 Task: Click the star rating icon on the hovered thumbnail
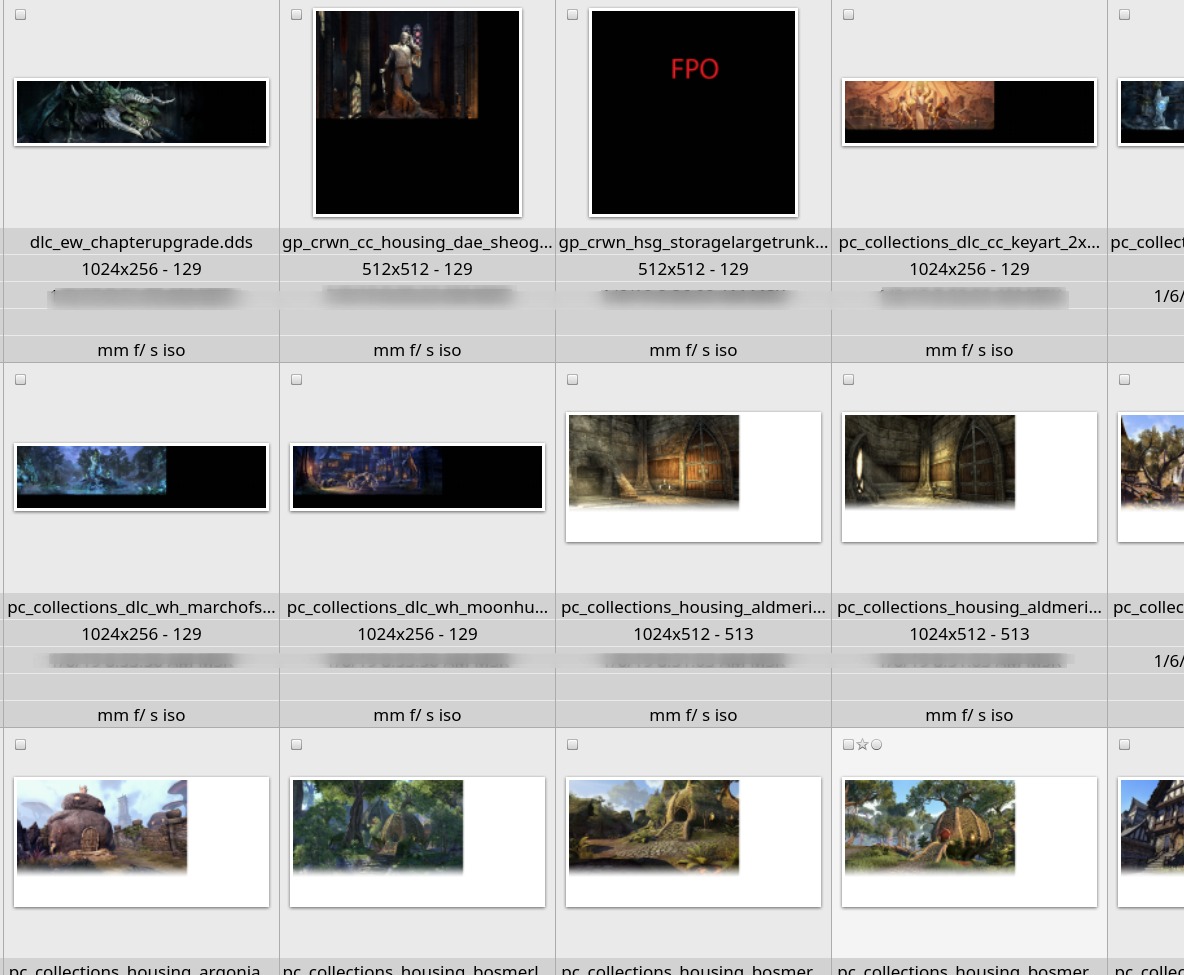[x=862, y=745]
